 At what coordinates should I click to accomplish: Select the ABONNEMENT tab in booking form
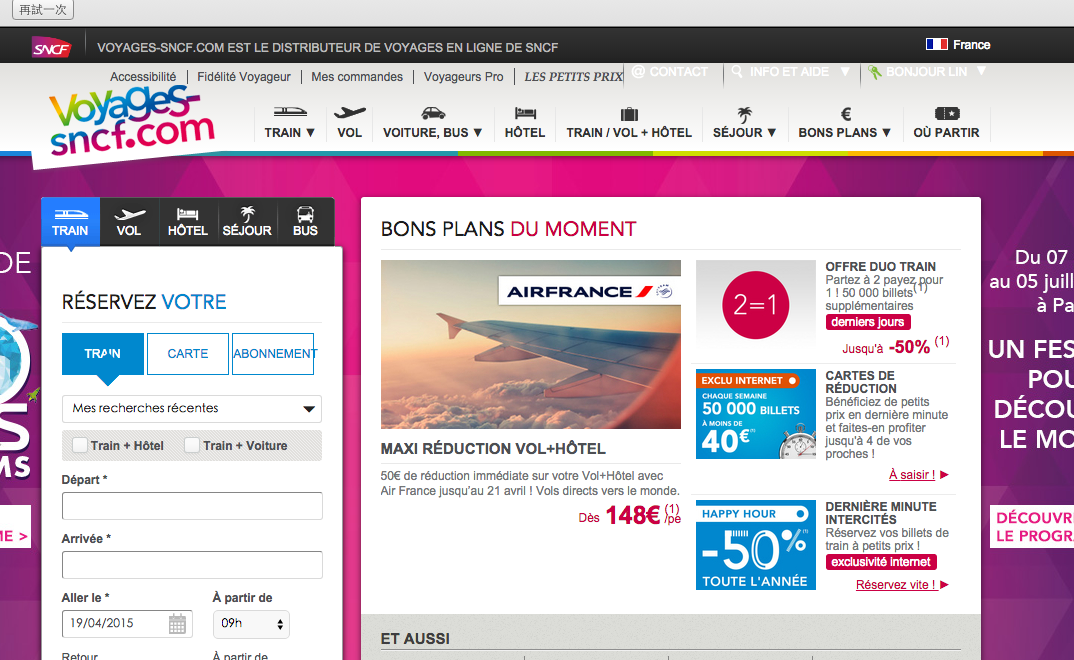273,354
